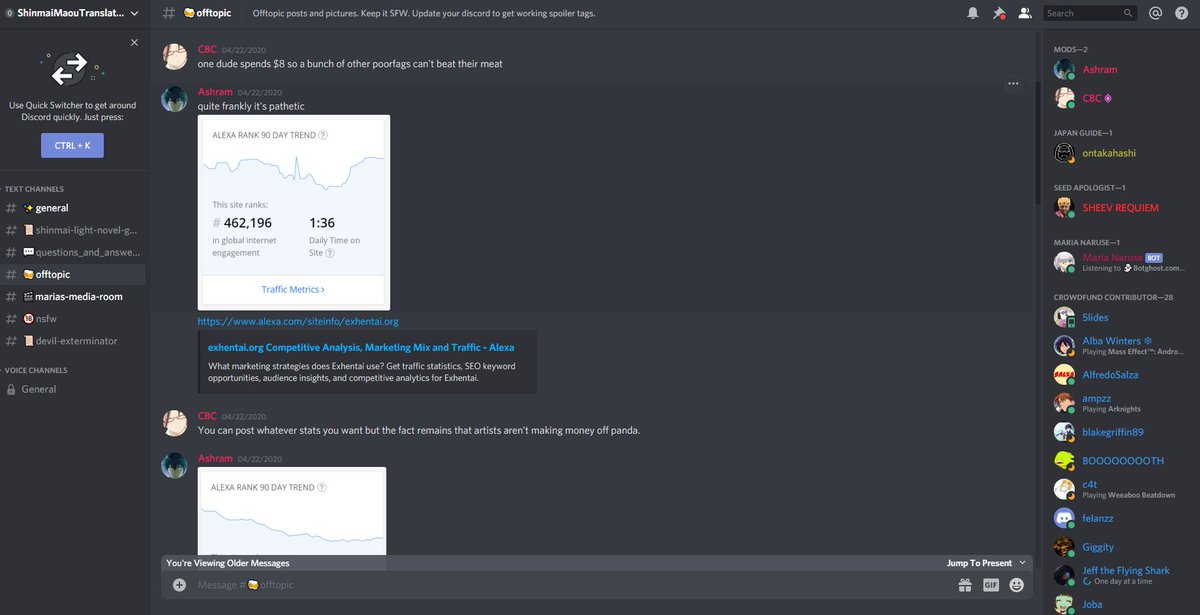Open the emoji picker
This screenshot has width=1200, height=615.
click(x=1017, y=584)
